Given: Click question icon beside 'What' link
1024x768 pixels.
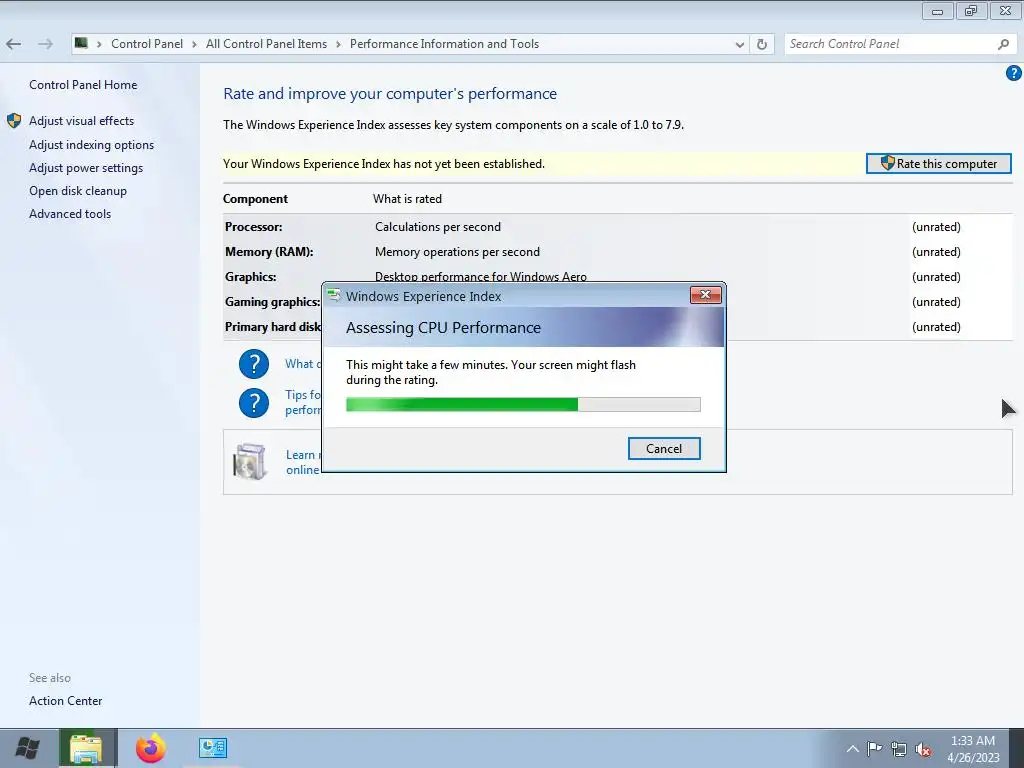Looking at the screenshot, I should click(254, 364).
